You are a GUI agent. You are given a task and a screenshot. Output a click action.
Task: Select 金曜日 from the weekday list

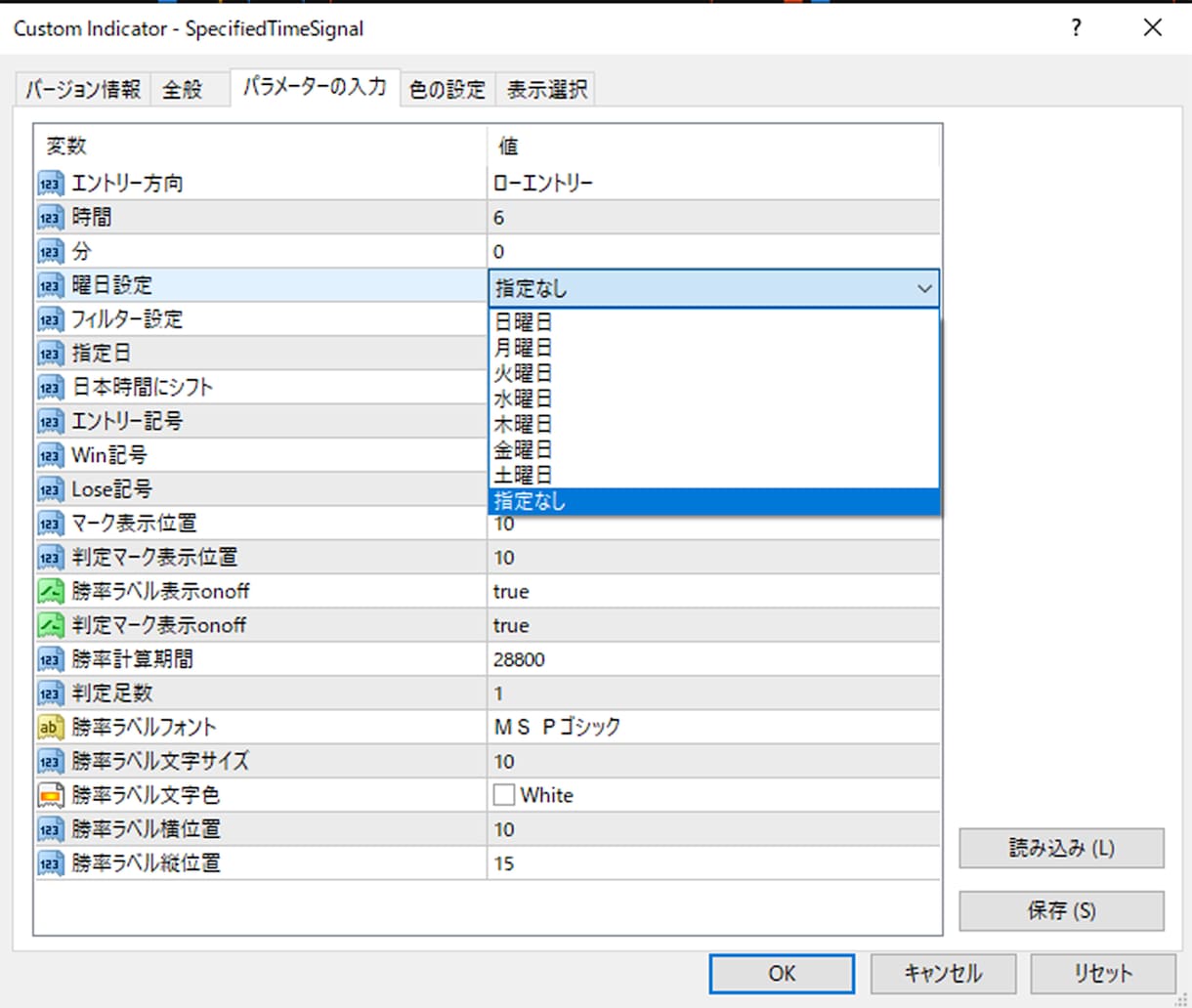tap(713, 449)
